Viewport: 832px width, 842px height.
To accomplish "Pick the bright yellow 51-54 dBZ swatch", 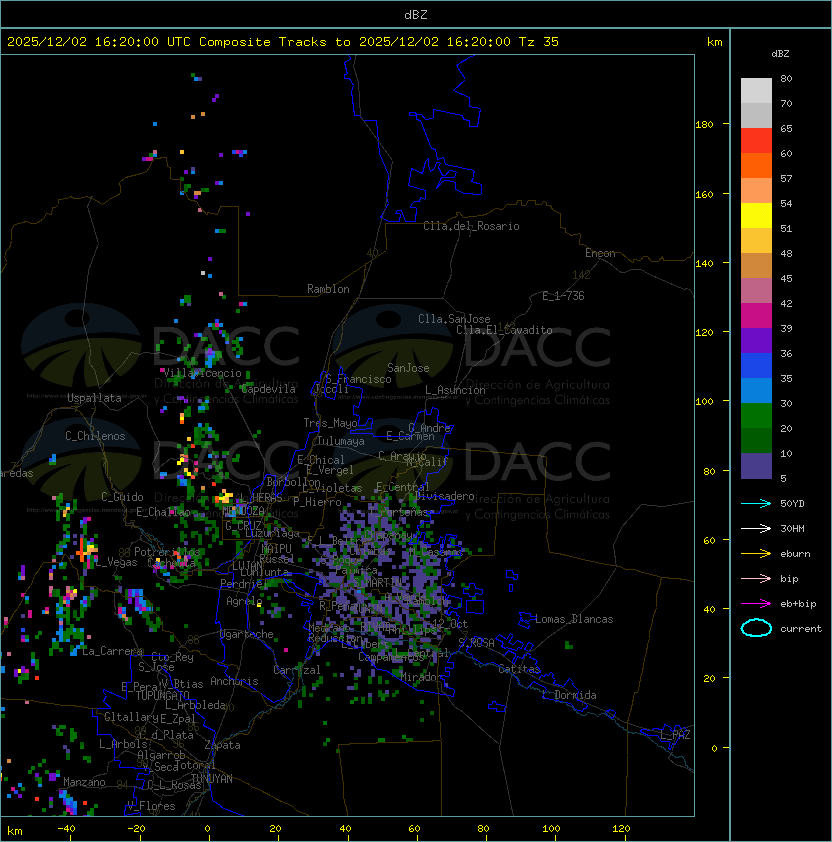I will (756, 215).
